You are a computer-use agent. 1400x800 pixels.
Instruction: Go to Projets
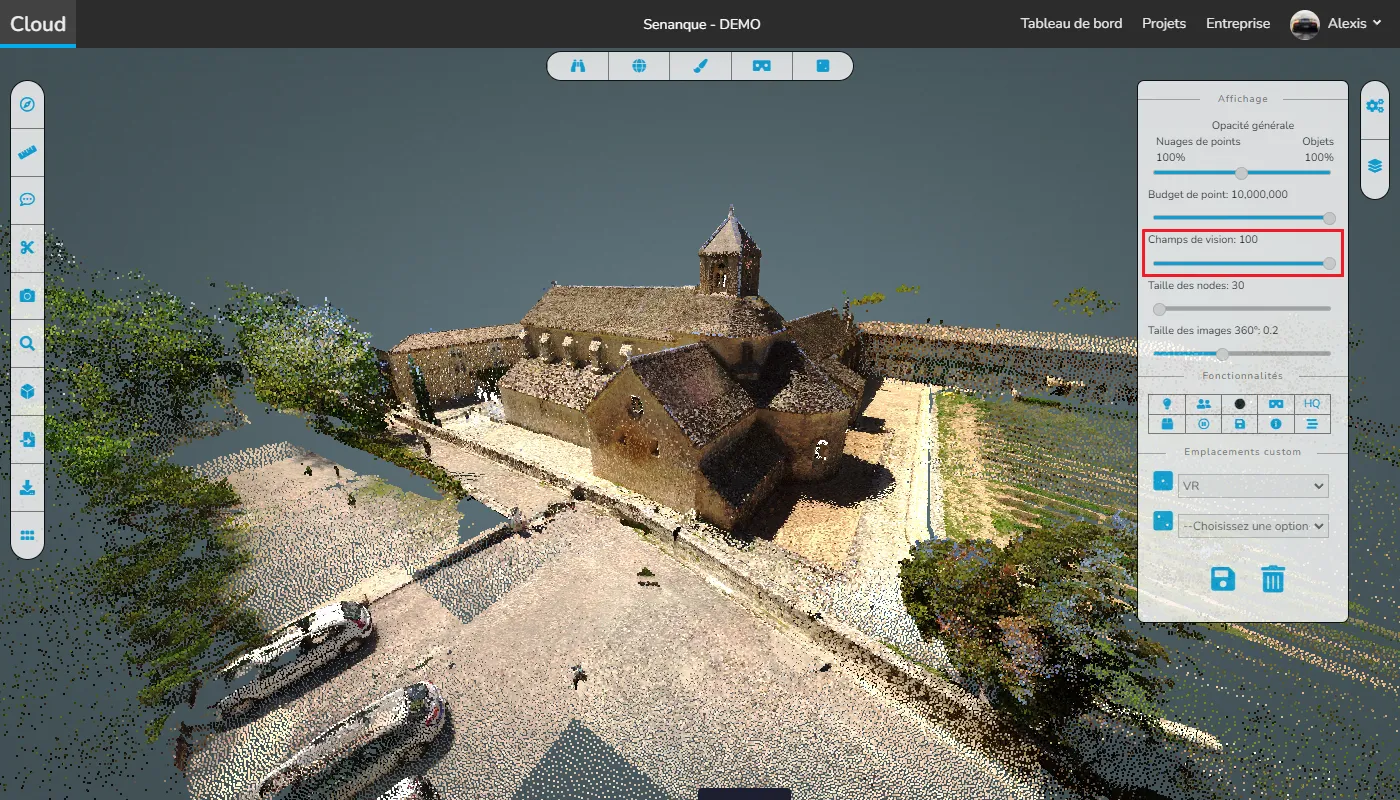click(1164, 23)
